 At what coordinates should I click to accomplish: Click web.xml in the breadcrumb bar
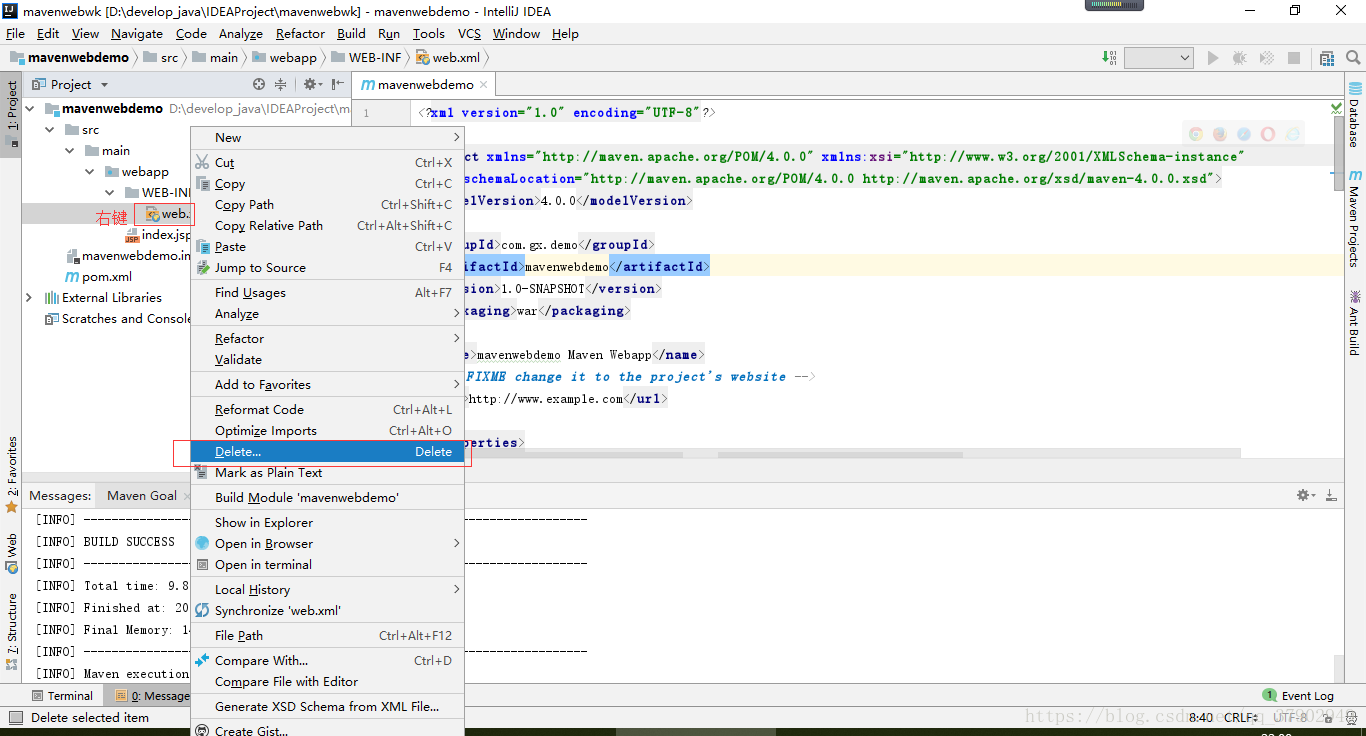pyautogui.click(x=448, y=58)
